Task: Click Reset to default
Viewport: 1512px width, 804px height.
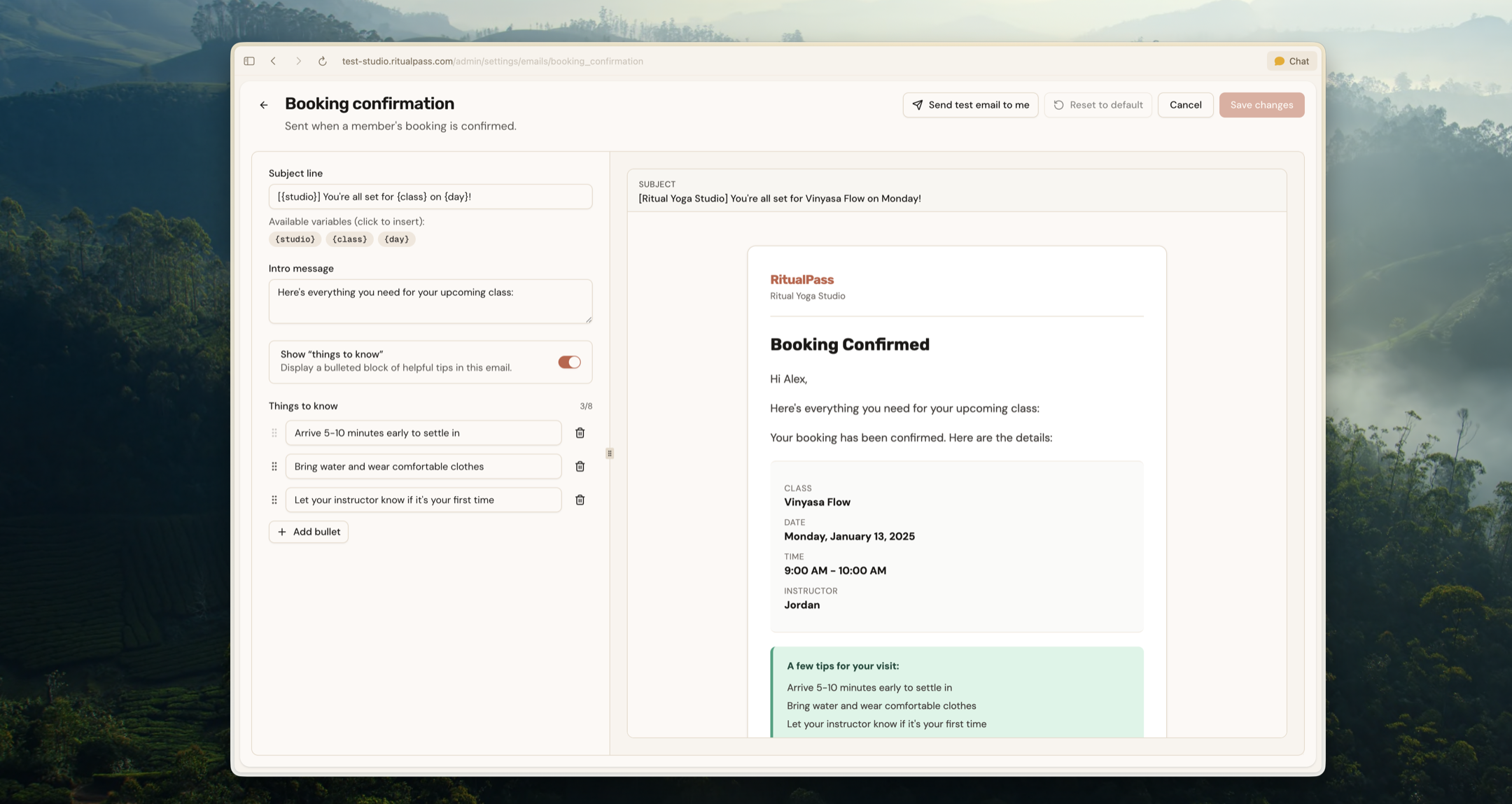Action: point(1098,105)
